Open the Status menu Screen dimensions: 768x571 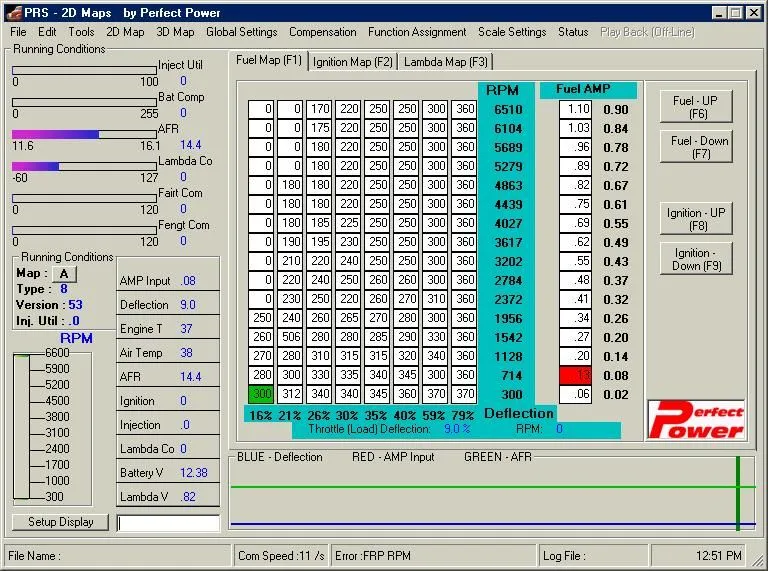(573, 32)
